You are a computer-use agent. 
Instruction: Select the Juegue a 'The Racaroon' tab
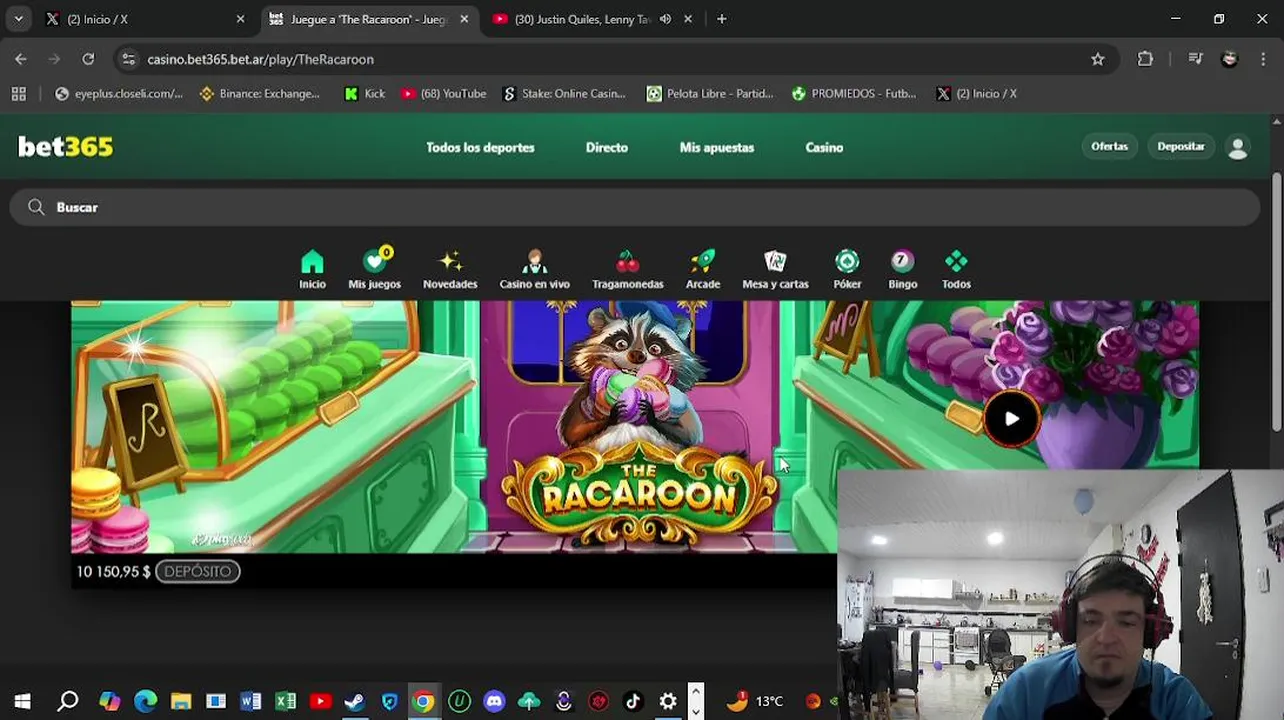[x=367, y=19]
